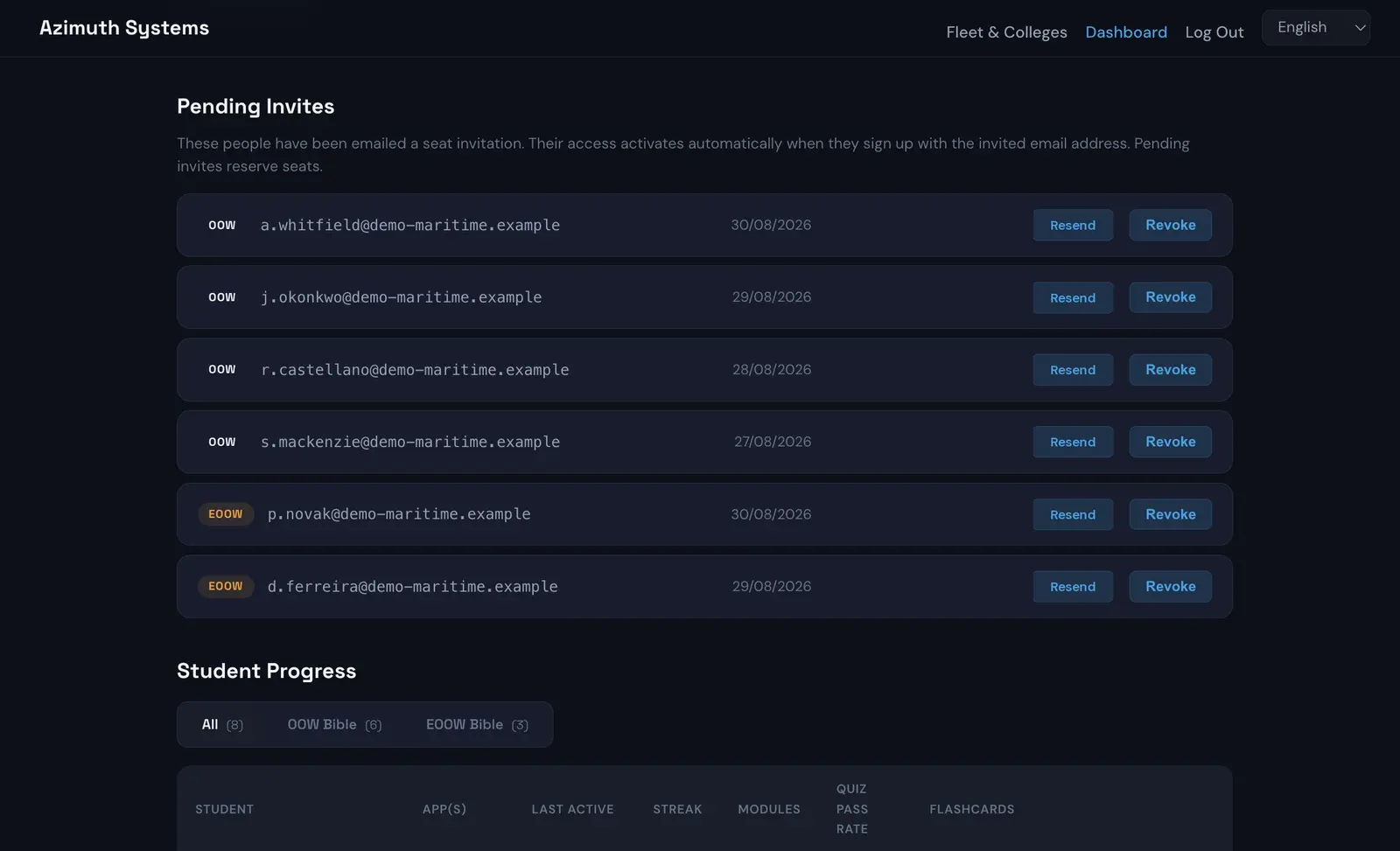Click the LAST ACTIVE column header
This screenshot has width=1400, height=851.
pos(572,809)
